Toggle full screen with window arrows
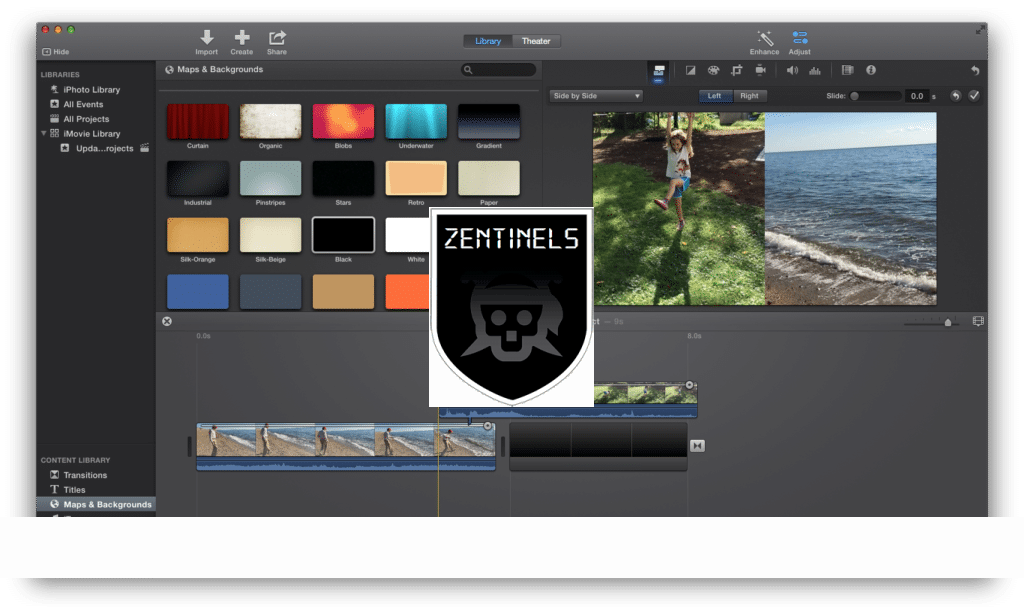Screen dimensions: 1024x614 pos(980,29)
